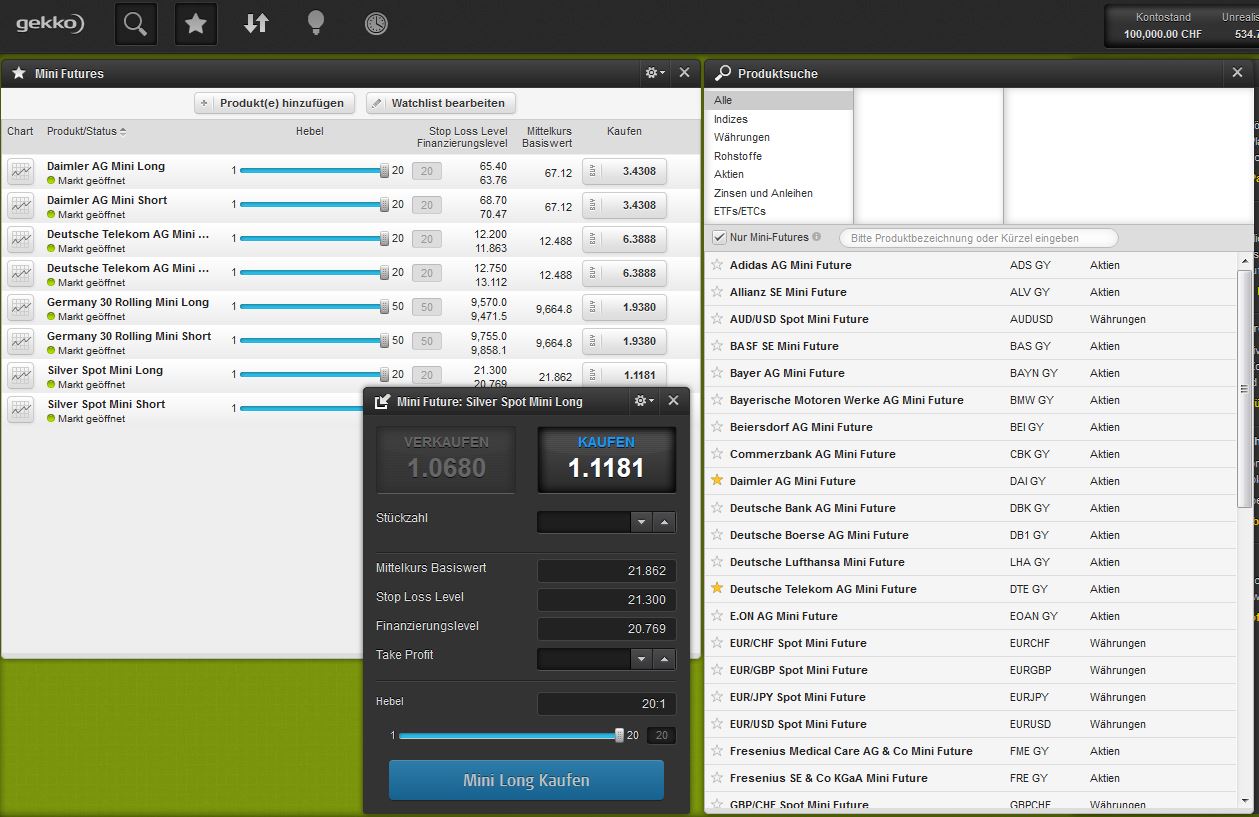Star the EUR/USD Spot Mini Future

[x=717, y=724]
